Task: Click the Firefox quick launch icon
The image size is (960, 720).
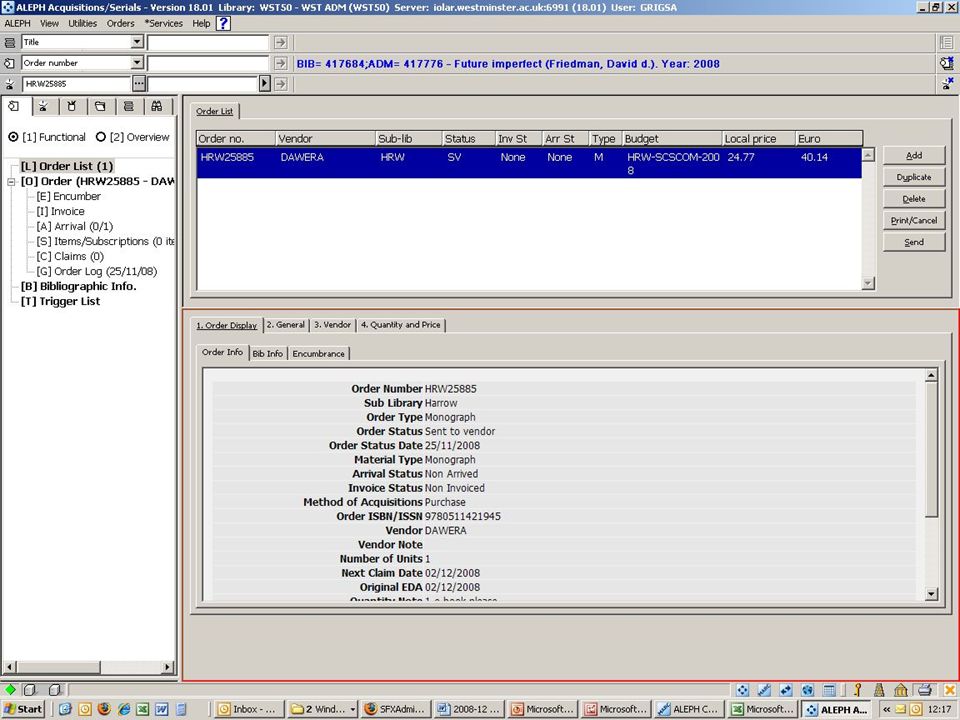Action: 104,710
